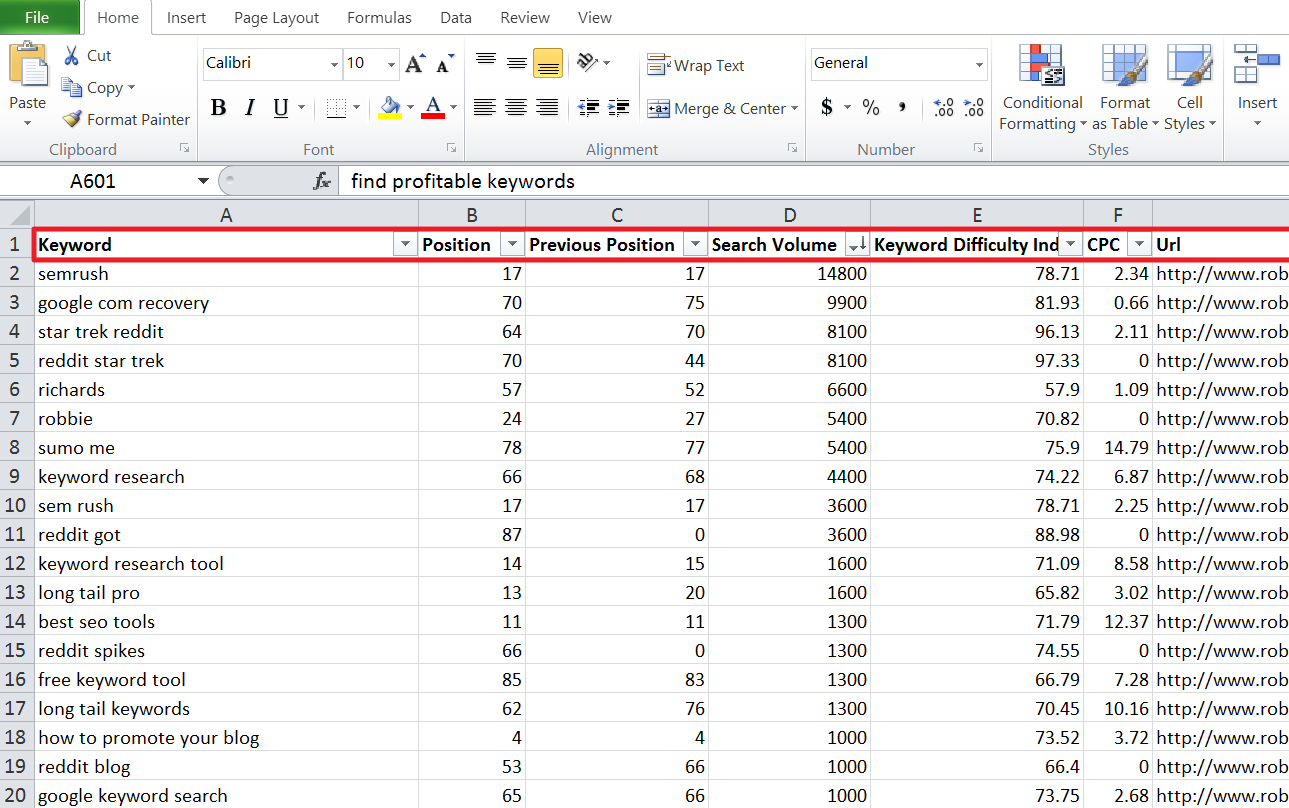The width and height of the screenshot is (1289, 808).
Task: Open the File menu
Action: tap(39, 17)
